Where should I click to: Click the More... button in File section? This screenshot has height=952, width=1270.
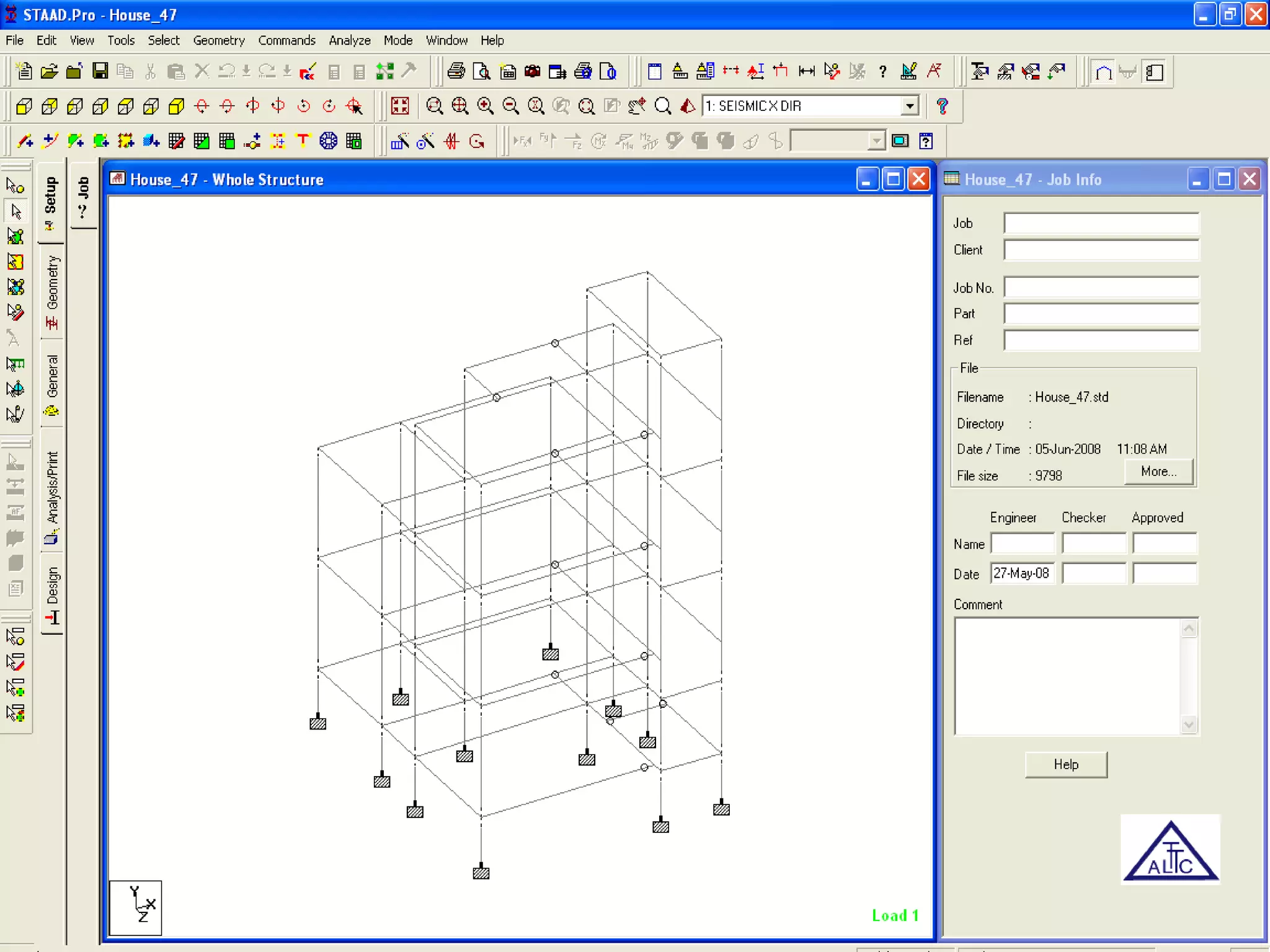1158,472
